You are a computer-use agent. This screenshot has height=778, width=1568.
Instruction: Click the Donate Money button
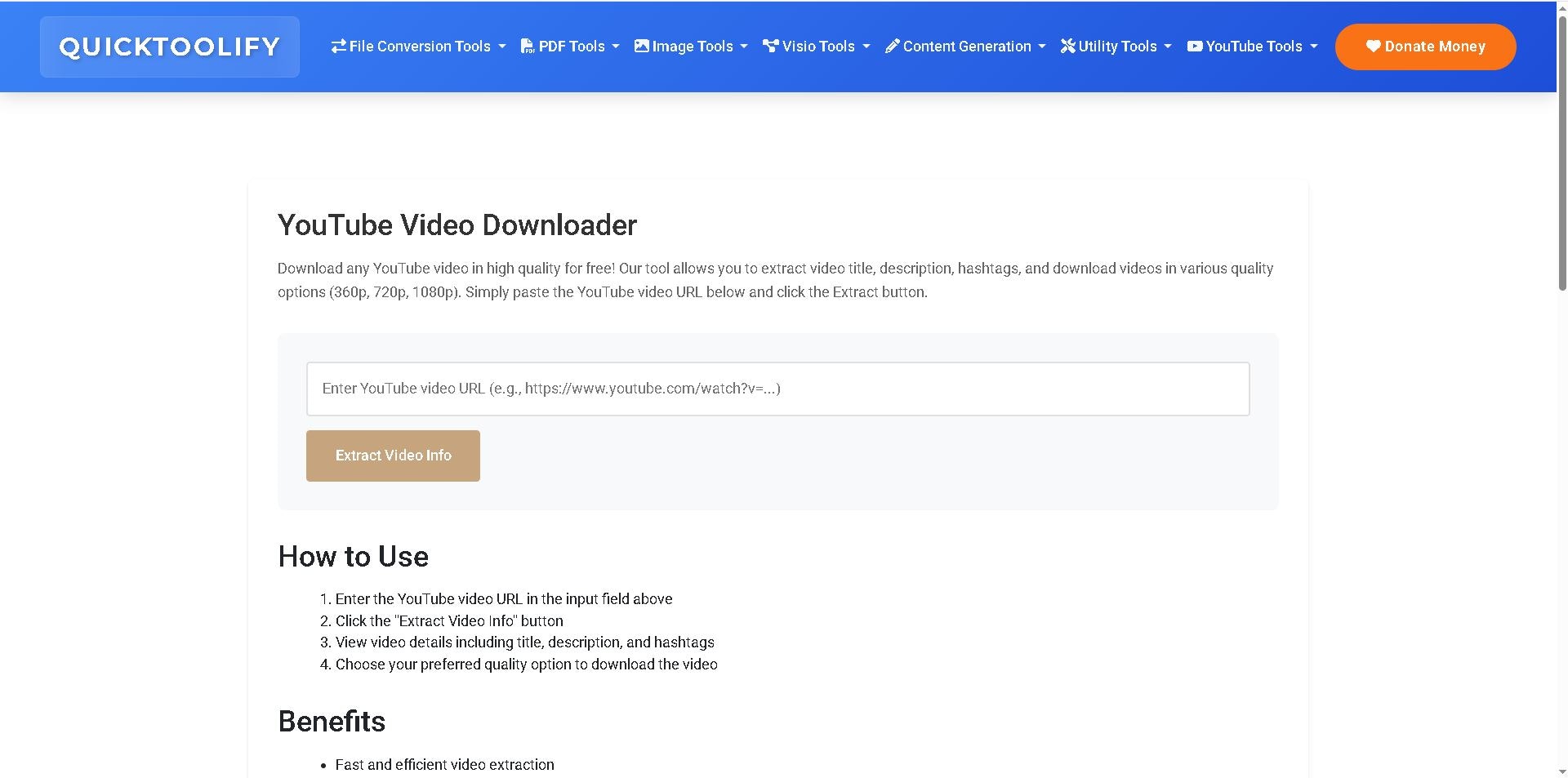1426,47
